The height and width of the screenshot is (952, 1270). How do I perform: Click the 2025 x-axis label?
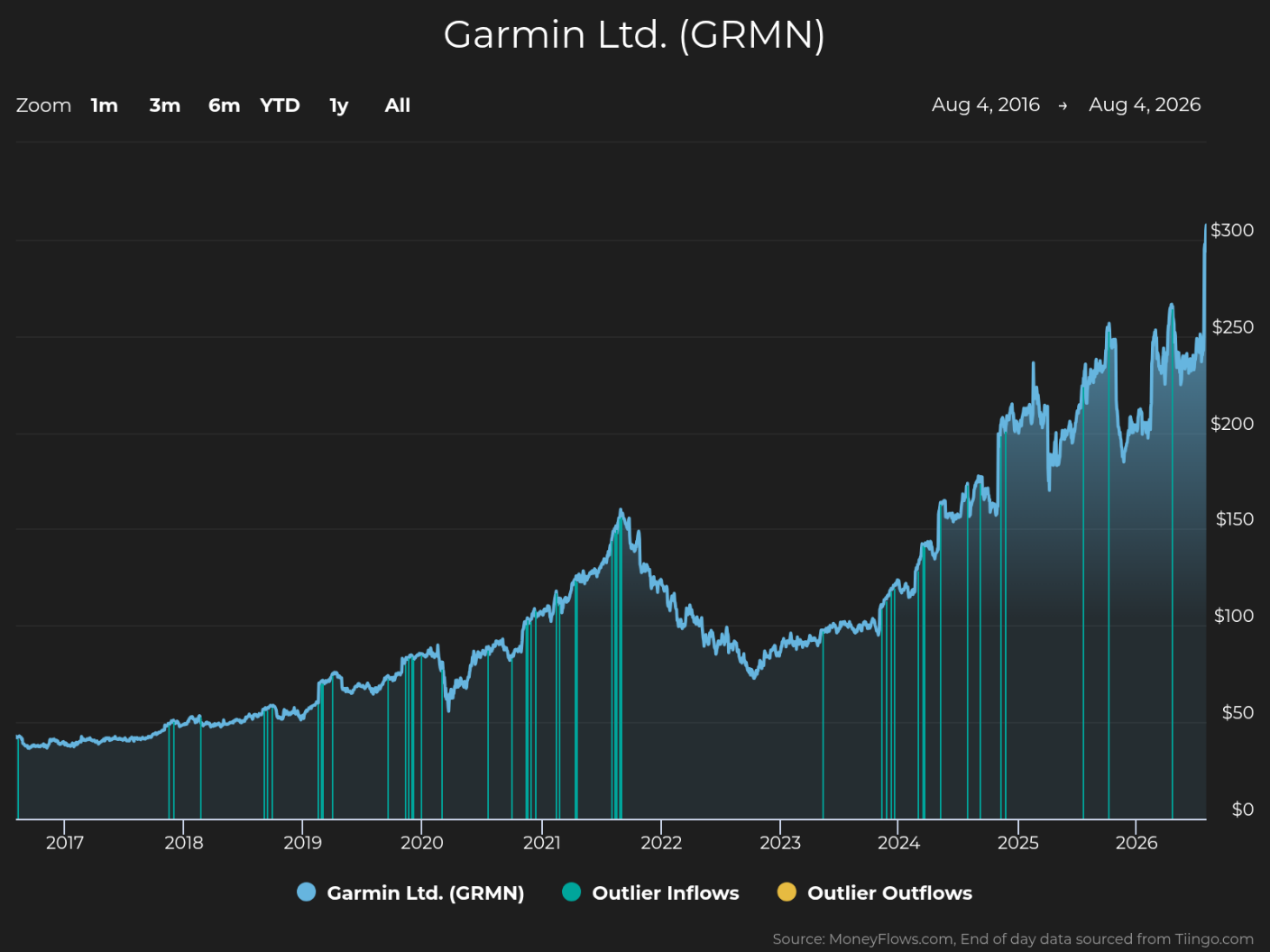point(1018,843)
